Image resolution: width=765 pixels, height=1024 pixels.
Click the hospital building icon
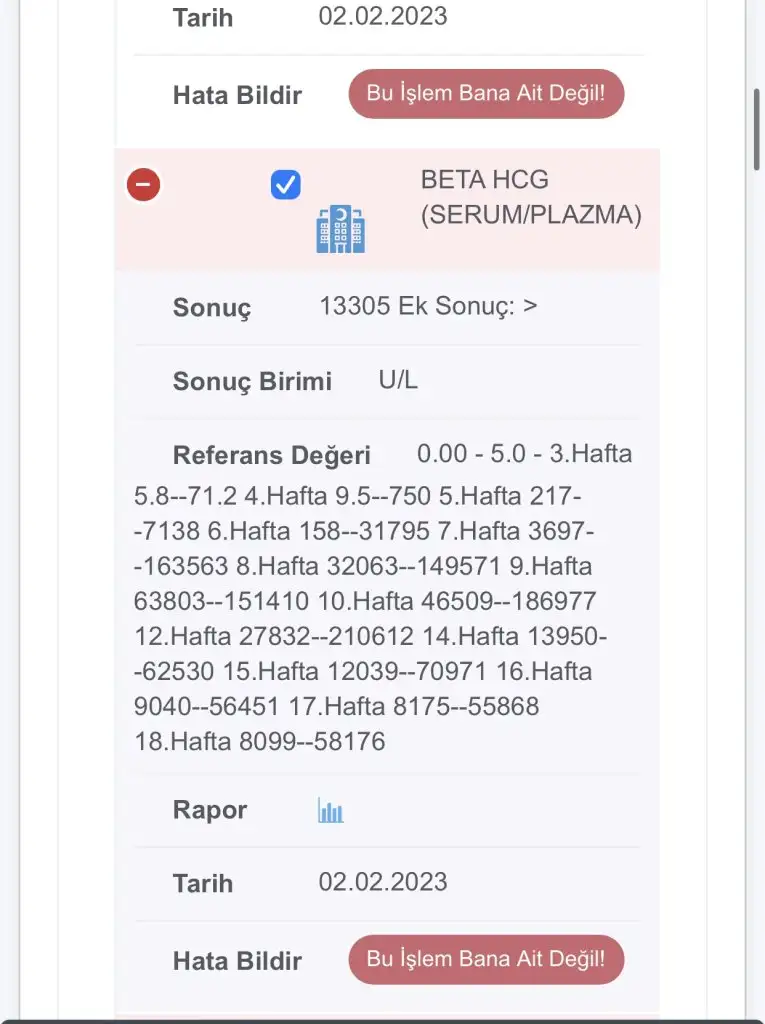click(341, 229)
